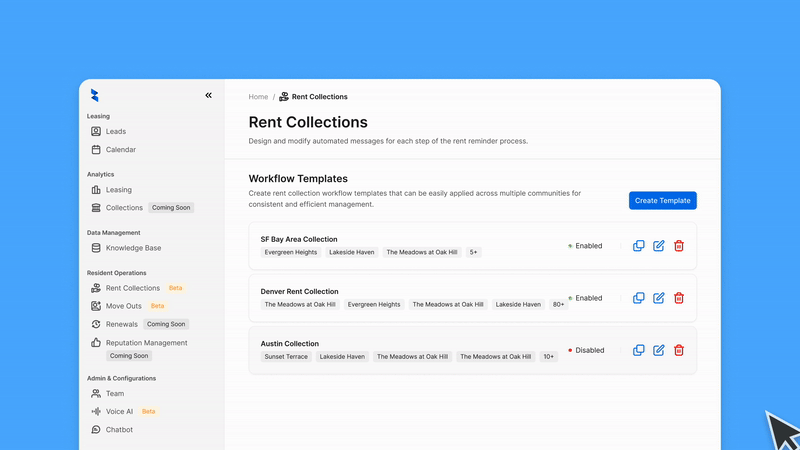Viewport: 800px width, 450px height.
Task: Click the Renewals refresh-clock icon
Action: pos(96,324)
